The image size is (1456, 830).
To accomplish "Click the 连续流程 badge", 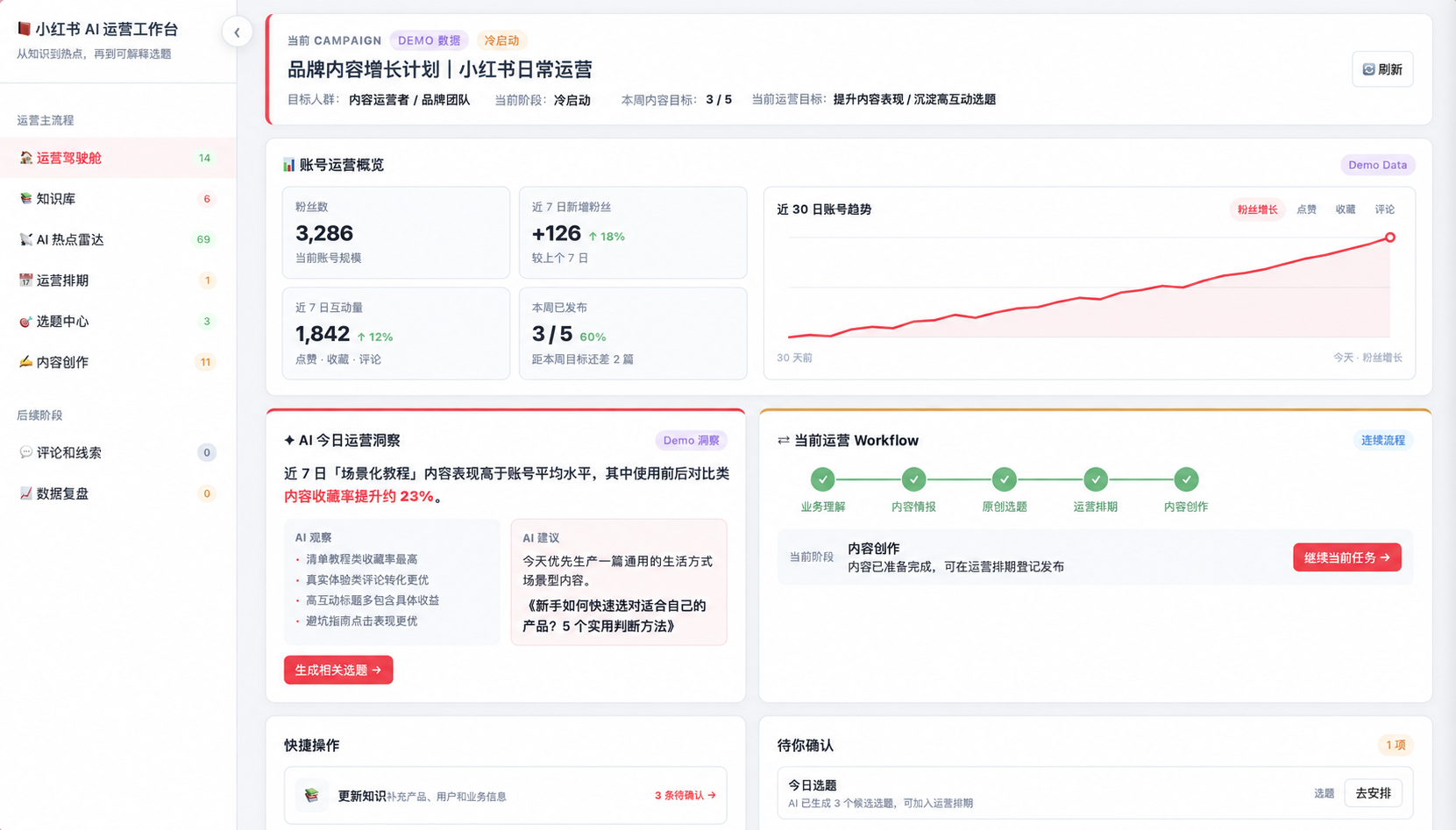I will click(1382, 440).
